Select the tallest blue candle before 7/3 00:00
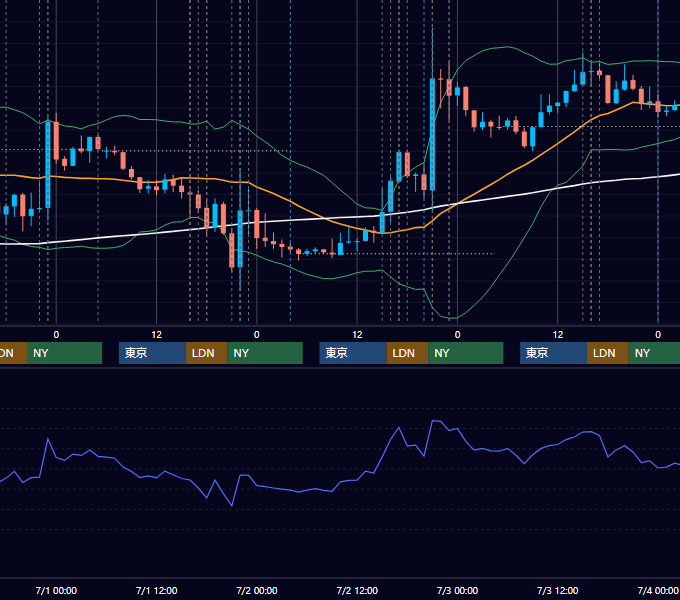Viewport: 680px width, 600px height. click(x=432, y=134)
